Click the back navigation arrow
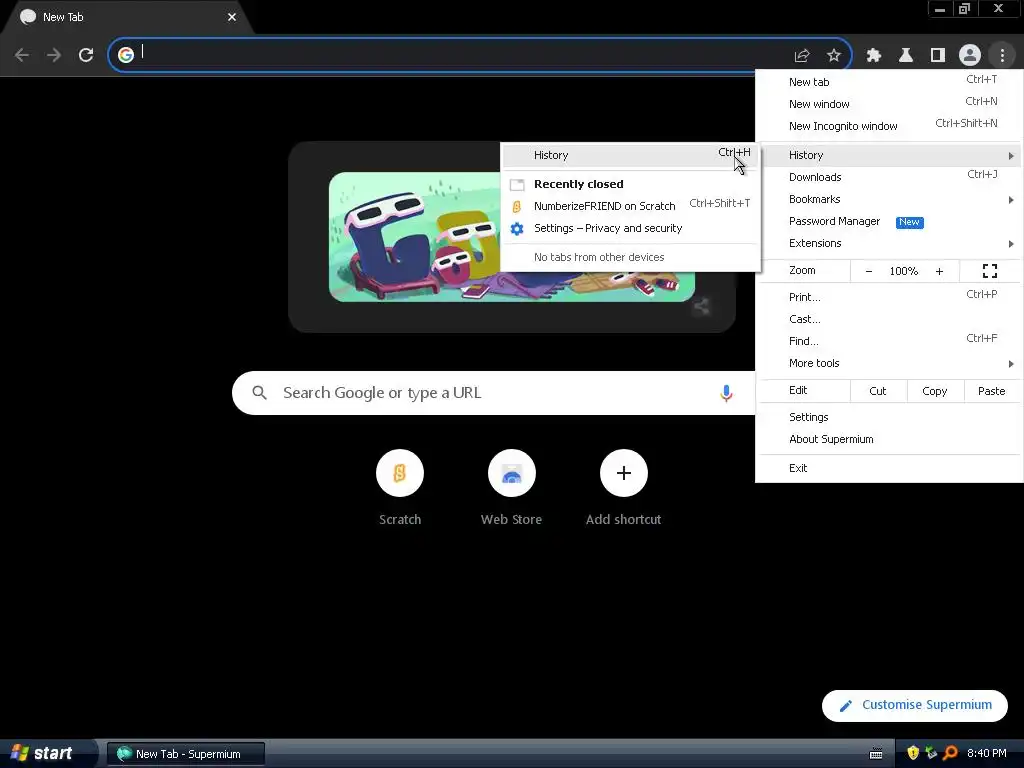1024x768 pixels. point(22,55)
